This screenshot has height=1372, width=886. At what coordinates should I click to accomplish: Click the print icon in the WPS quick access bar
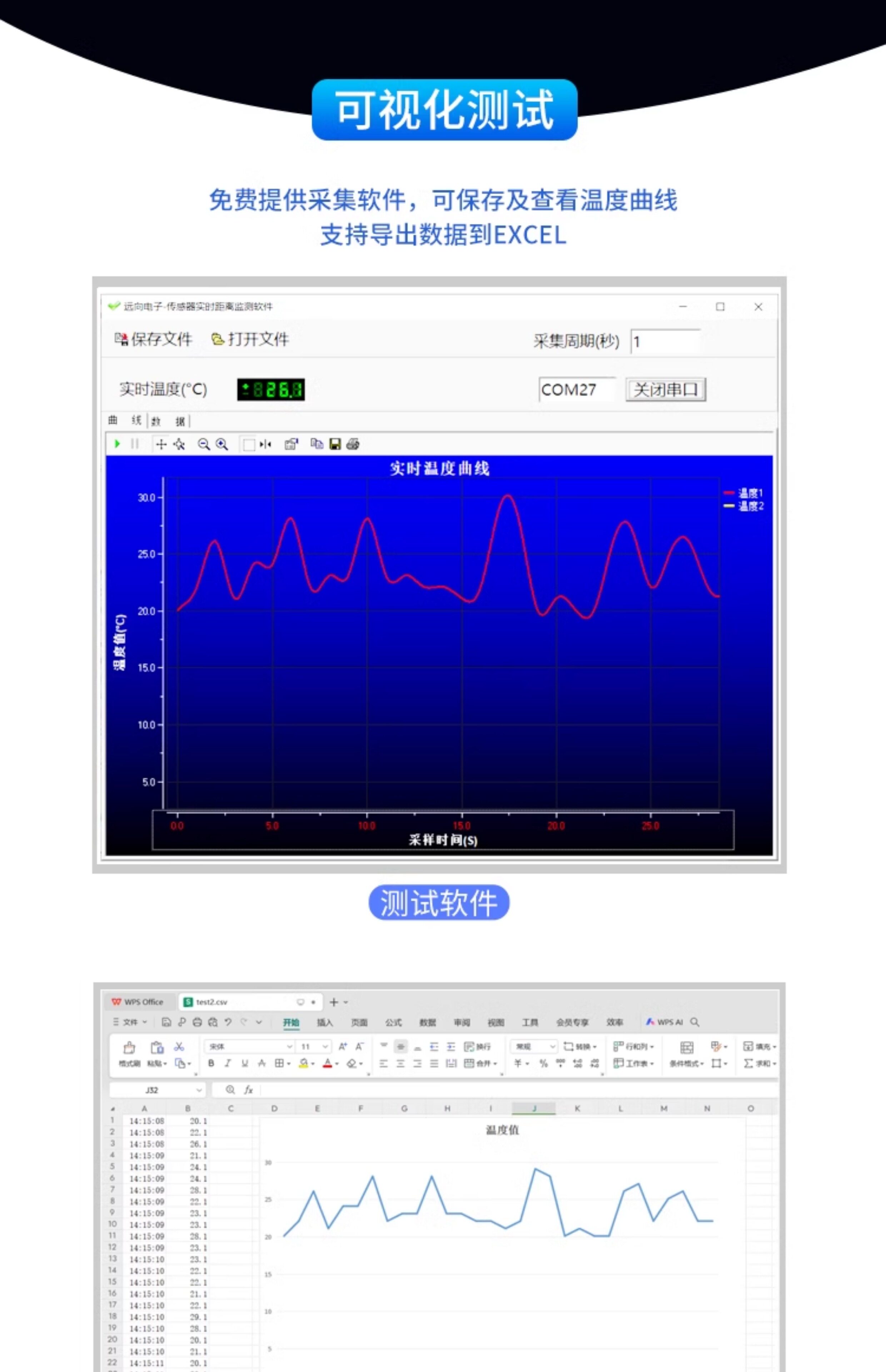coord(197,1022)
